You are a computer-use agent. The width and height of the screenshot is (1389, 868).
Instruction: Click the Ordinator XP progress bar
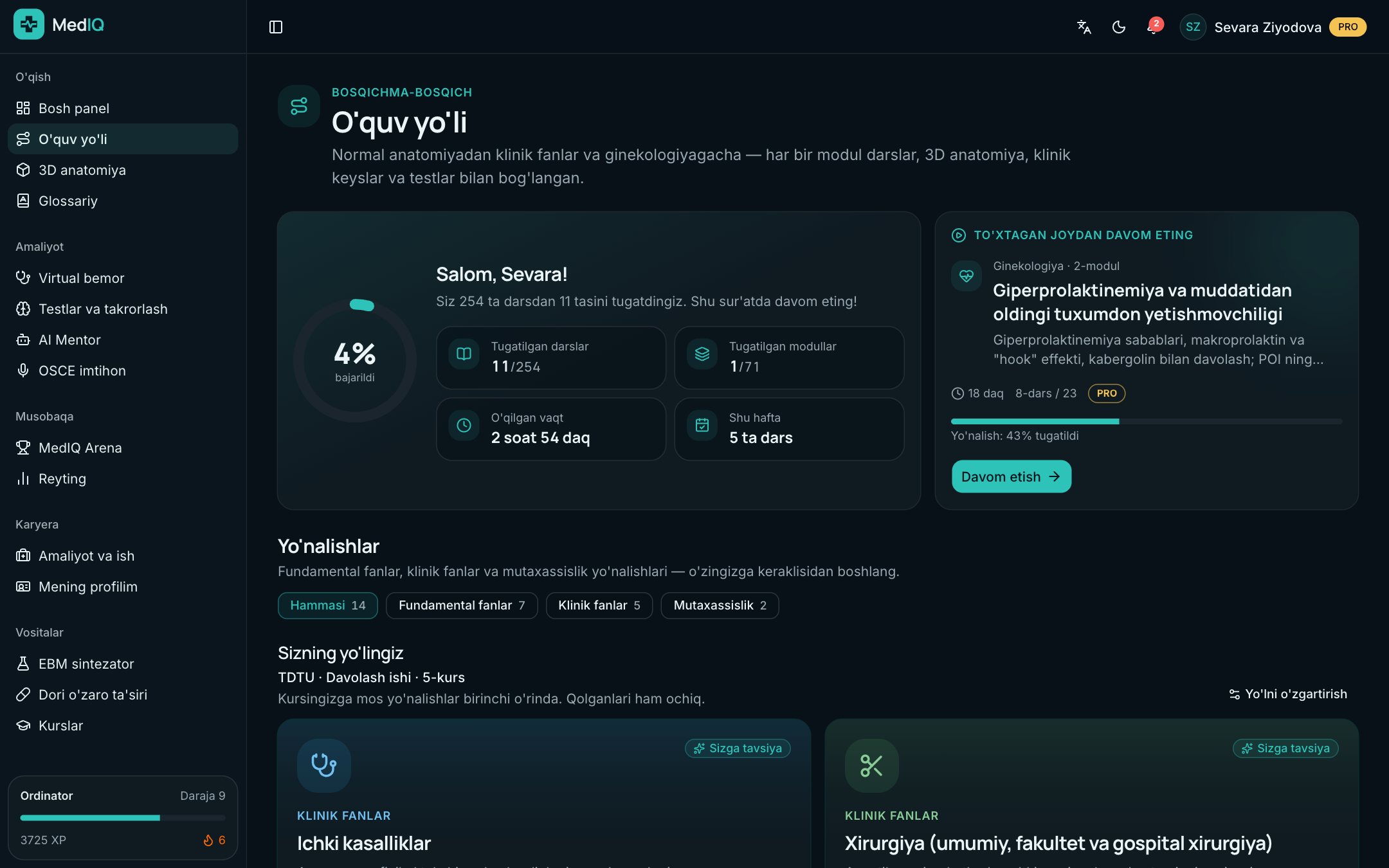click(123, 818)
